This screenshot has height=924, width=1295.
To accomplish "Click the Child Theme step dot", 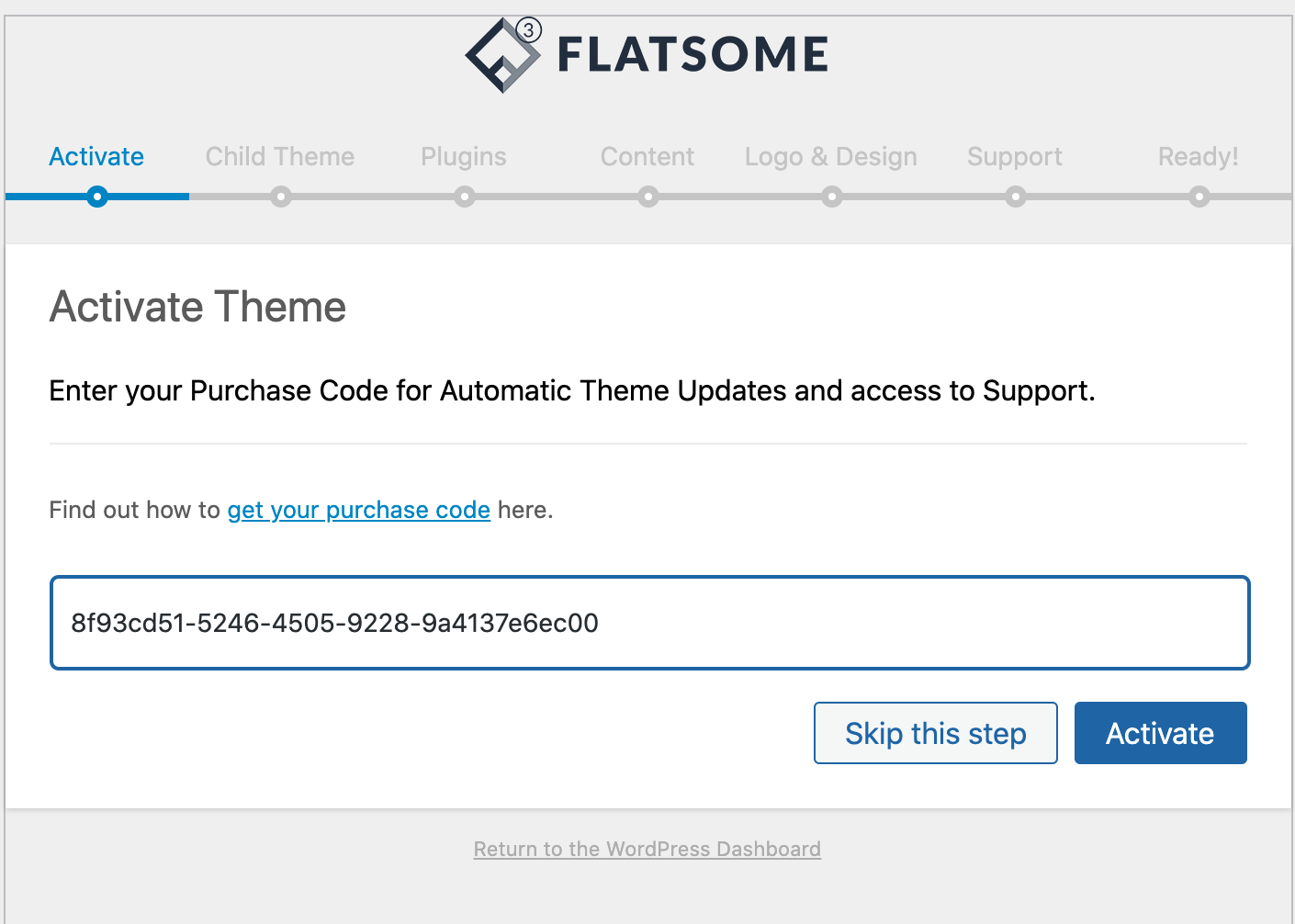I will (281, 197).
